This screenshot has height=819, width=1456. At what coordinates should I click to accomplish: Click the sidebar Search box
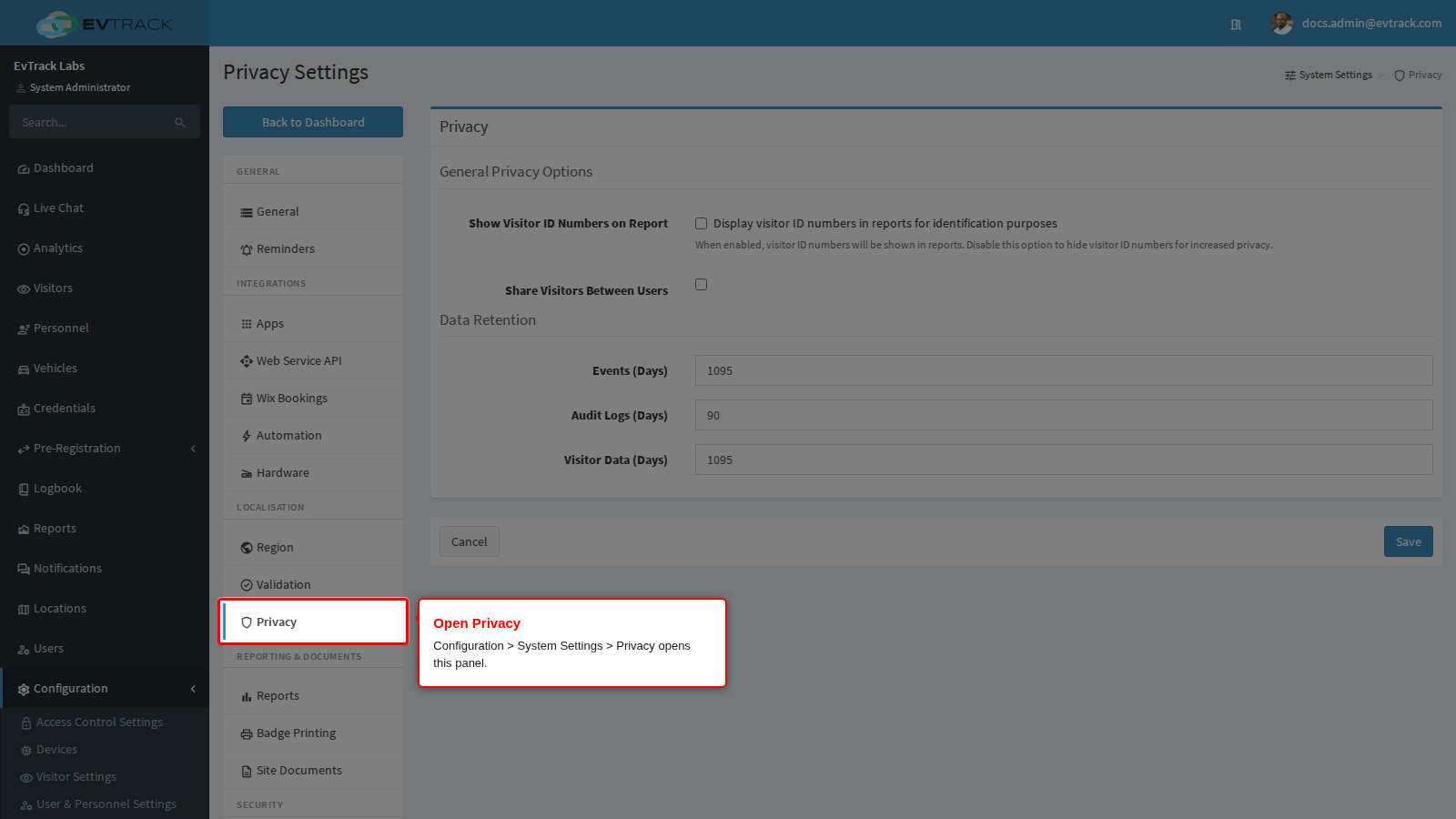(105, 122)
